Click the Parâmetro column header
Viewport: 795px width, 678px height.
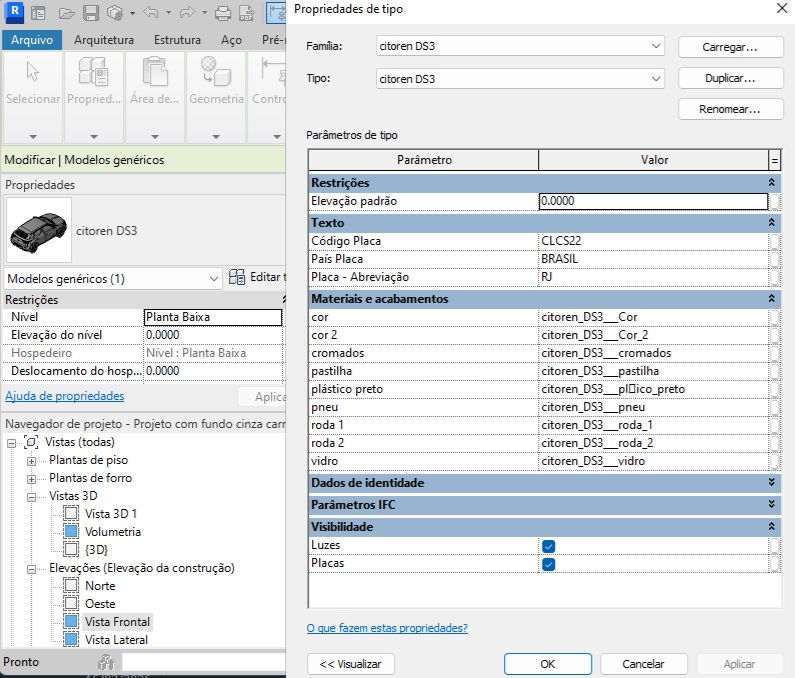pyautogui.click(x=423, y=160)
